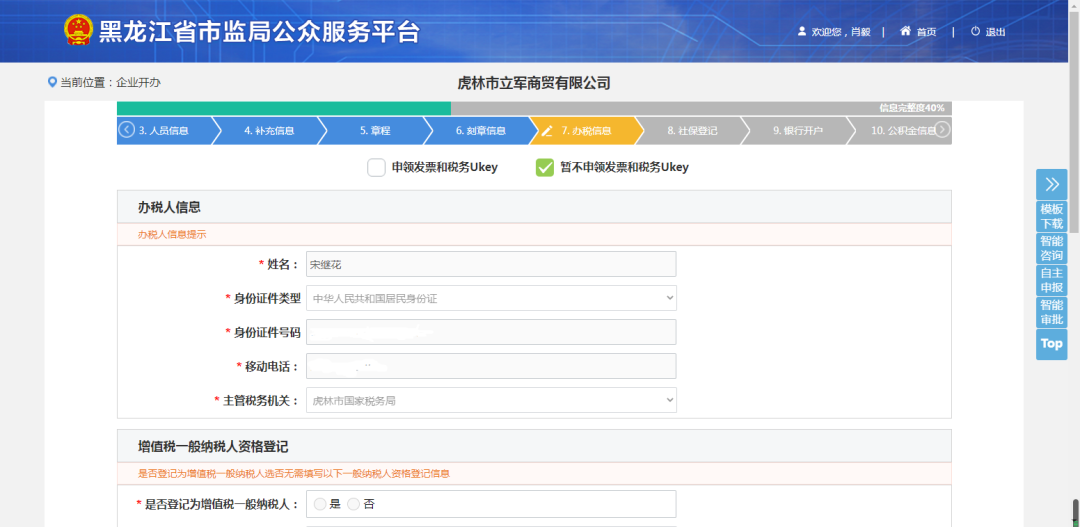
Task: Click the pencil icon on step 7
Action: coord(547,131)
